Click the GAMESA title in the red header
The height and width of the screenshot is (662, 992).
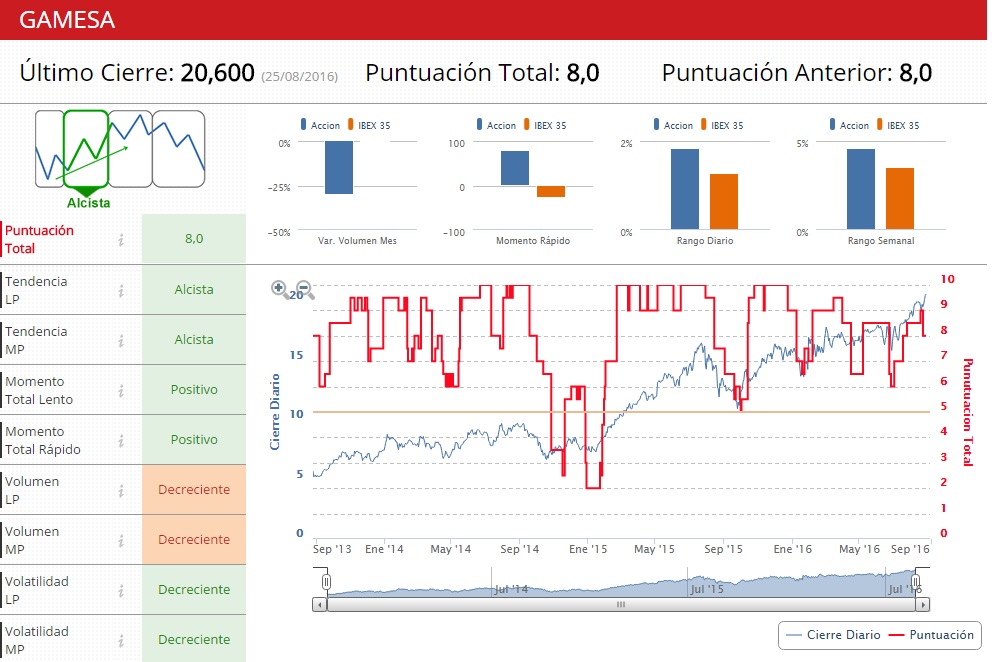click(x=67, y=20)
